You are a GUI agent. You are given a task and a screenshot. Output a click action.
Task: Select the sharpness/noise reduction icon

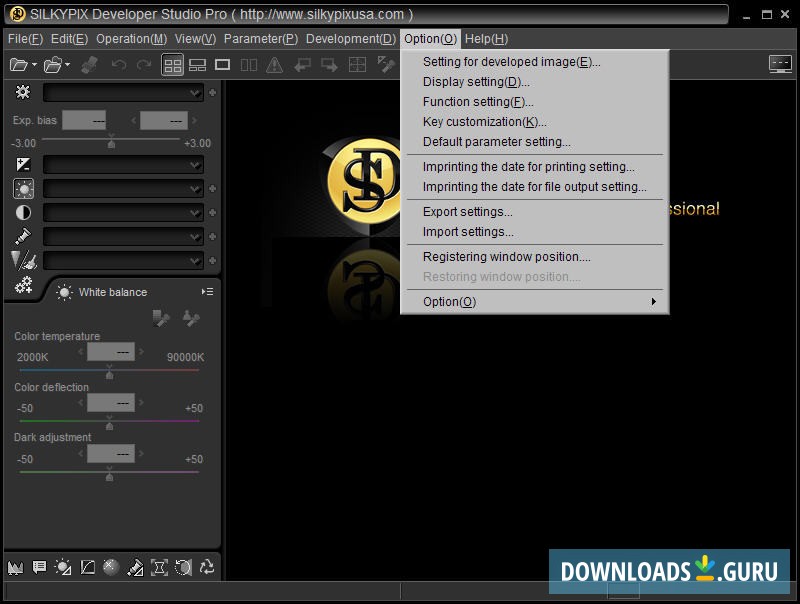(x=23, y=261)
